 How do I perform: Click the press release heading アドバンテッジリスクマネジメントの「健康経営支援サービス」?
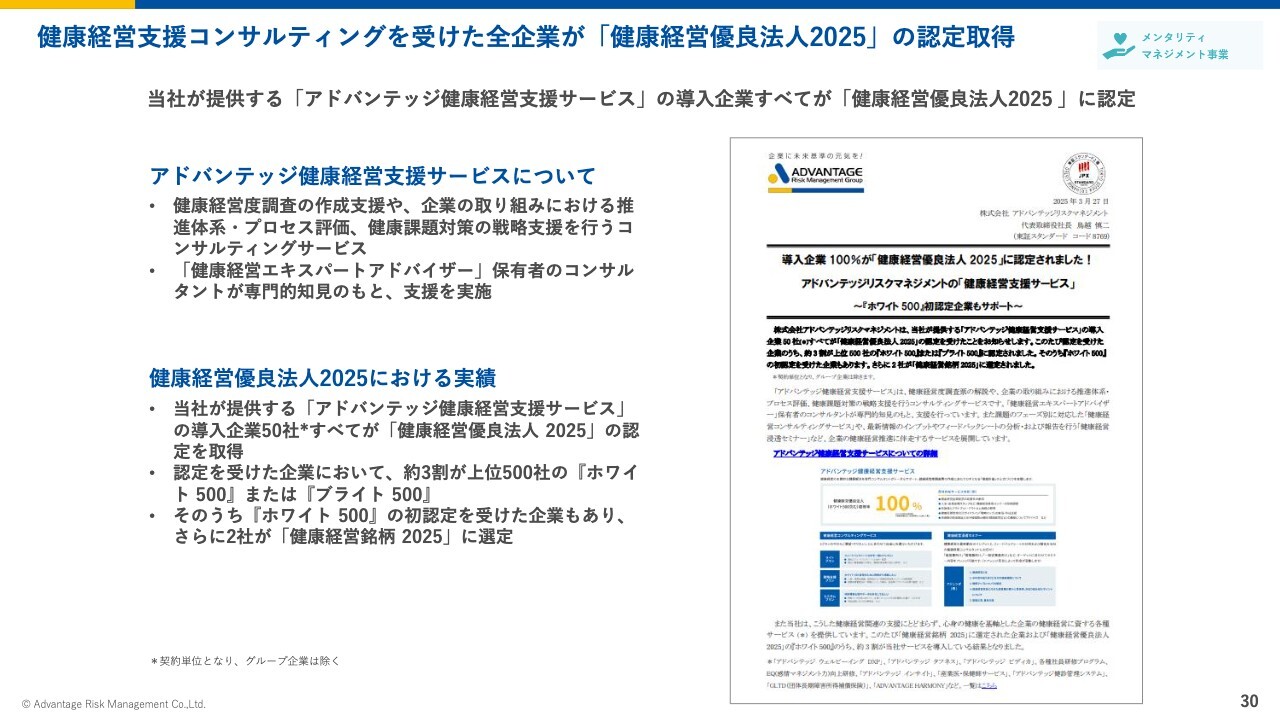(936, 283)
